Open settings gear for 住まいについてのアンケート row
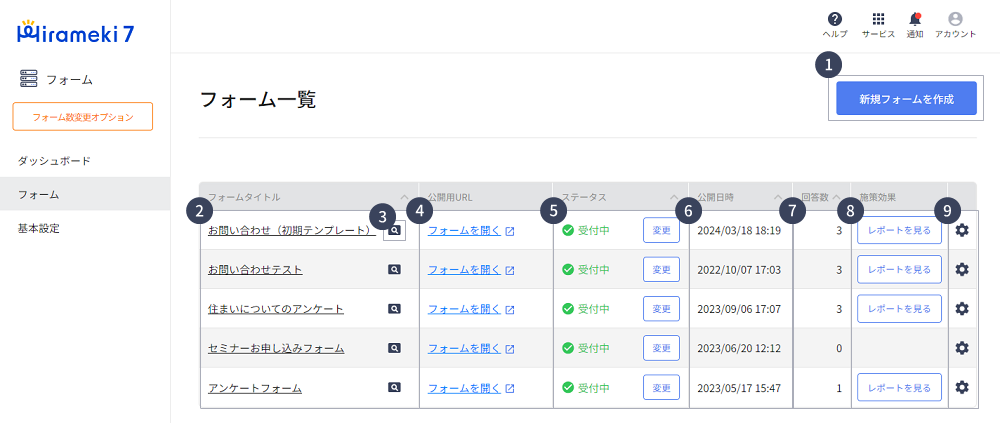 pyautogui.click(x=962, y=308)
